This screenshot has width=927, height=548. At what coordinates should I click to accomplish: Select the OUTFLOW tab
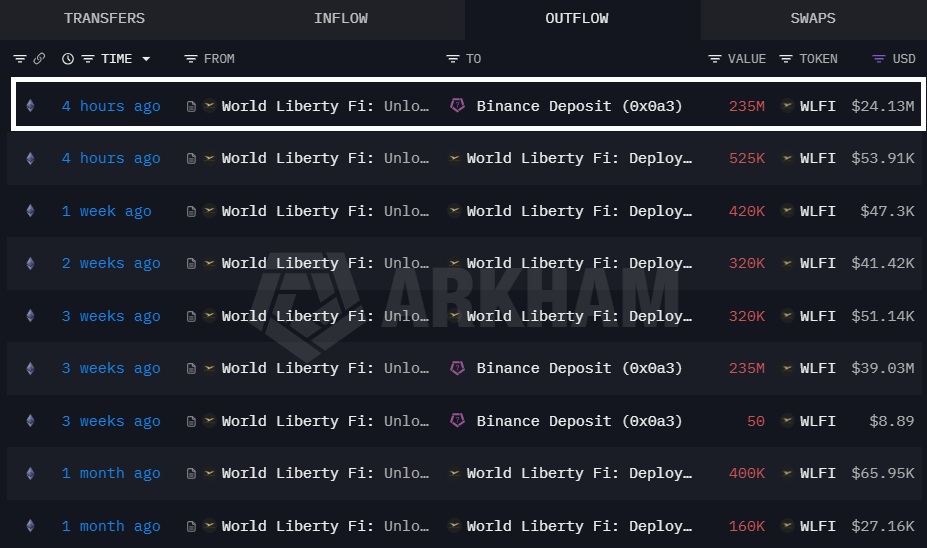(577, 18)
